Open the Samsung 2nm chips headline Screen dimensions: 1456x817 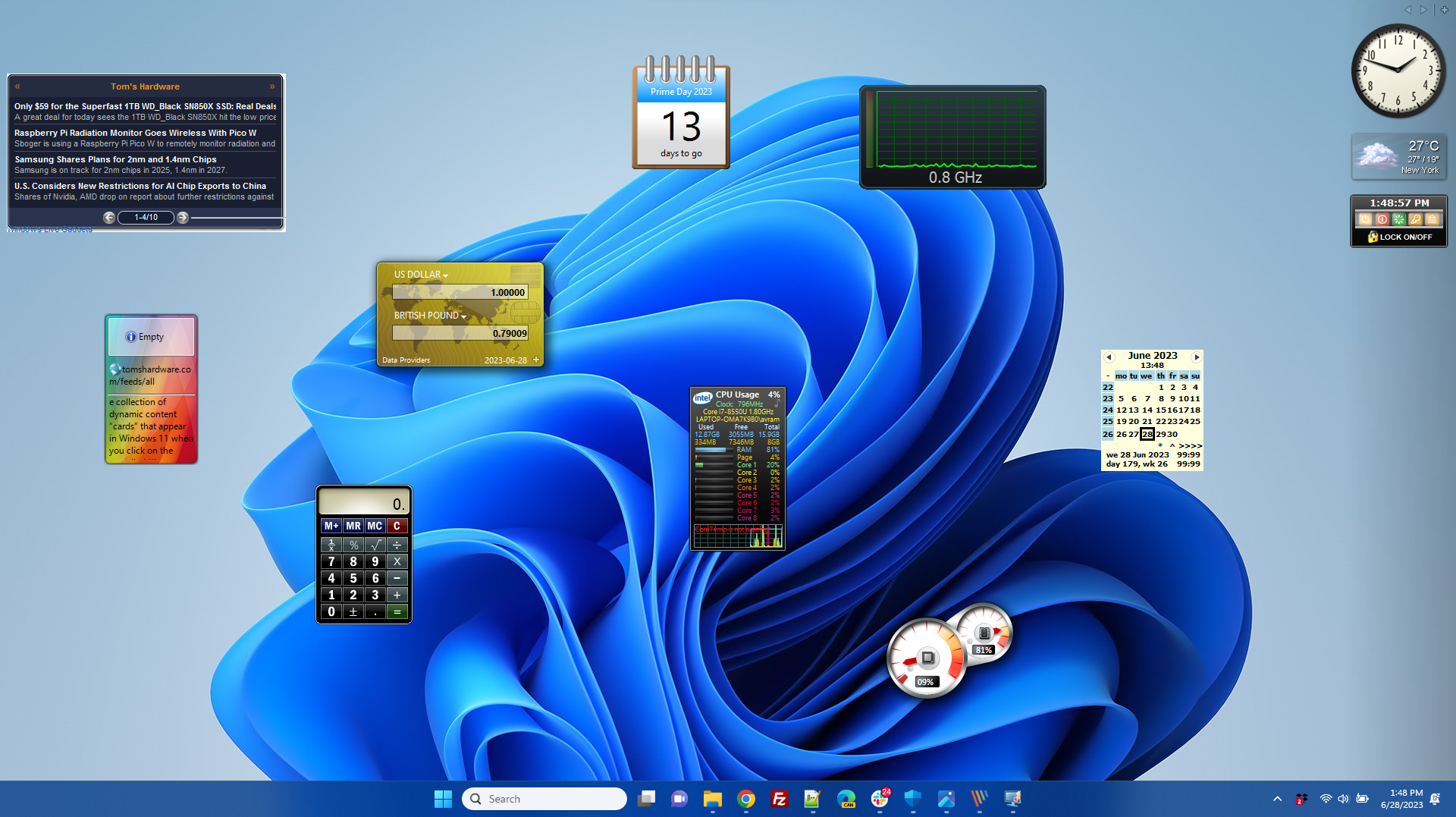click(x=115, y=159)
